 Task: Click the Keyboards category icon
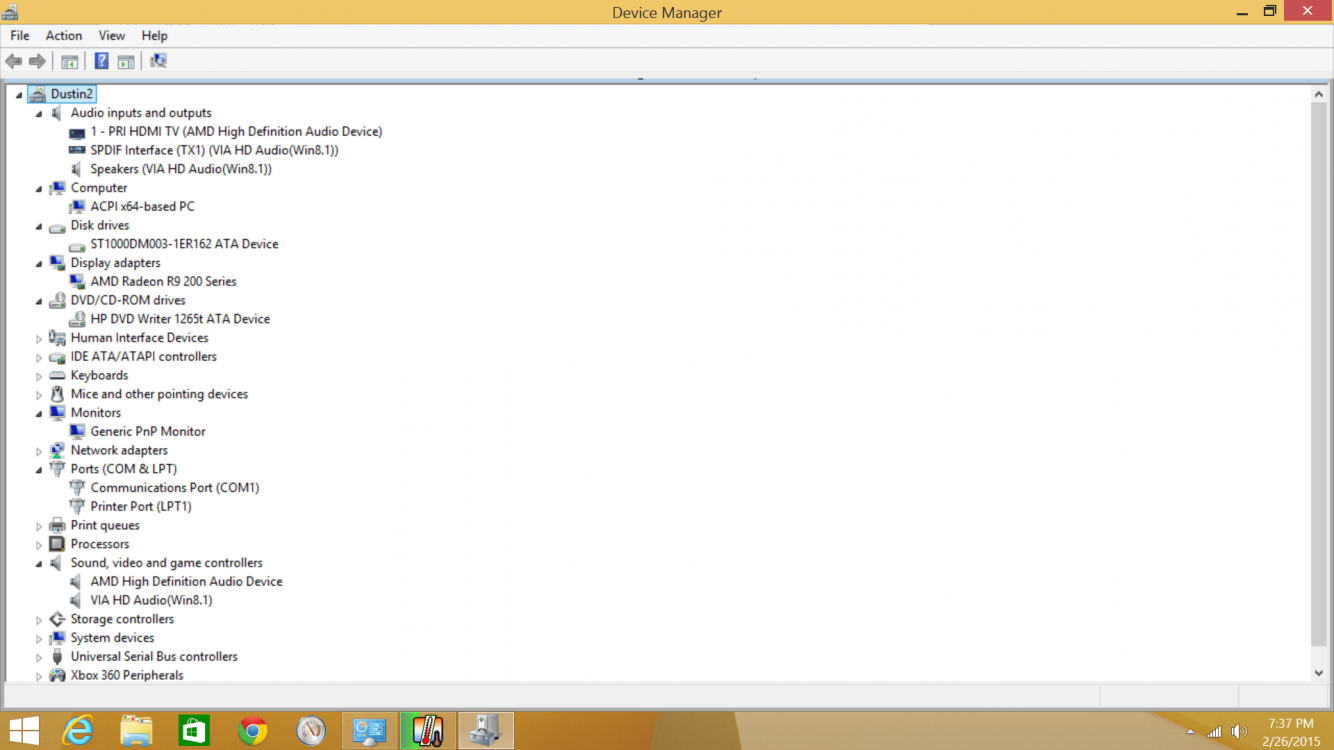57,375
